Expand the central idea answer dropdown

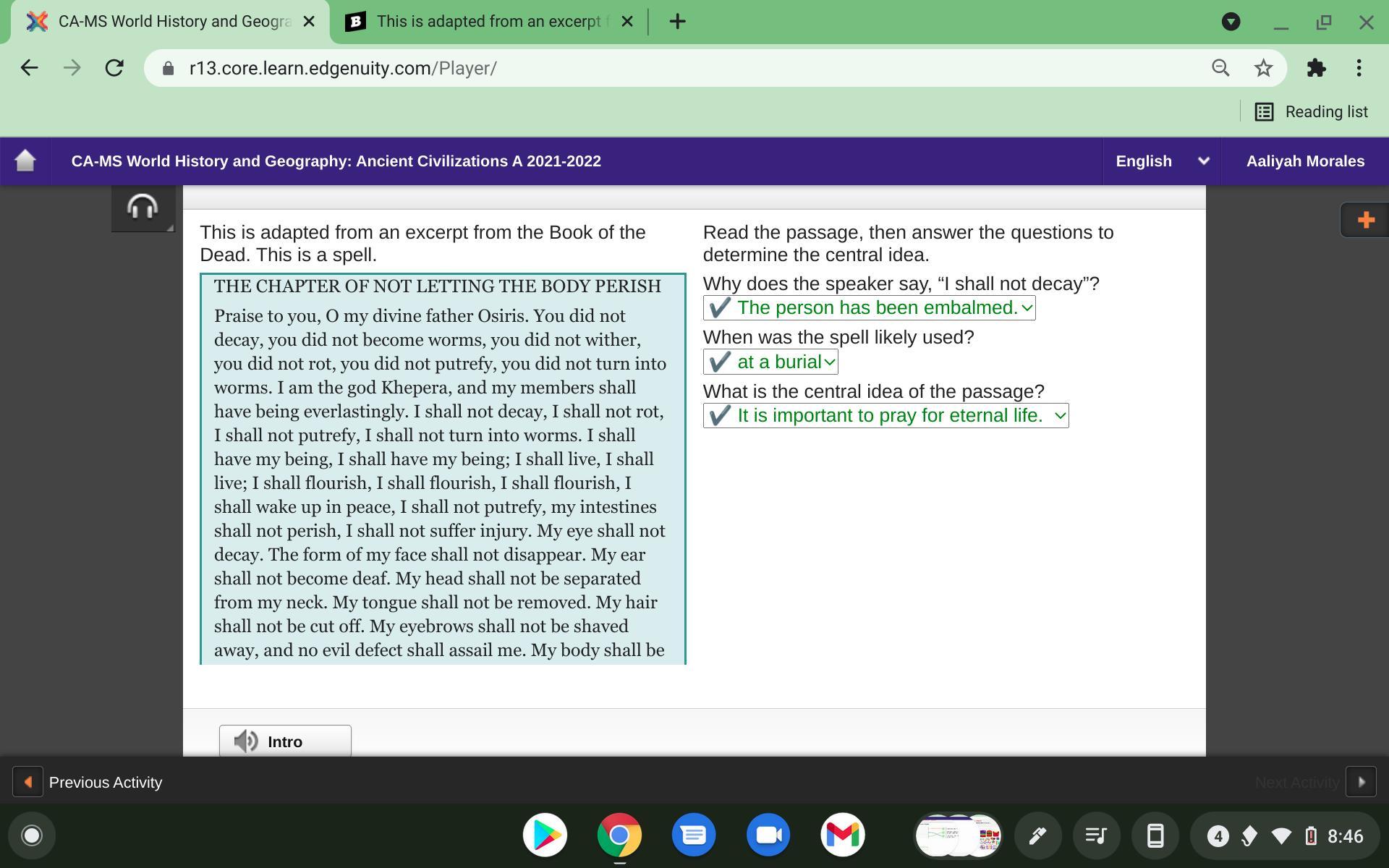click(885, 416)
